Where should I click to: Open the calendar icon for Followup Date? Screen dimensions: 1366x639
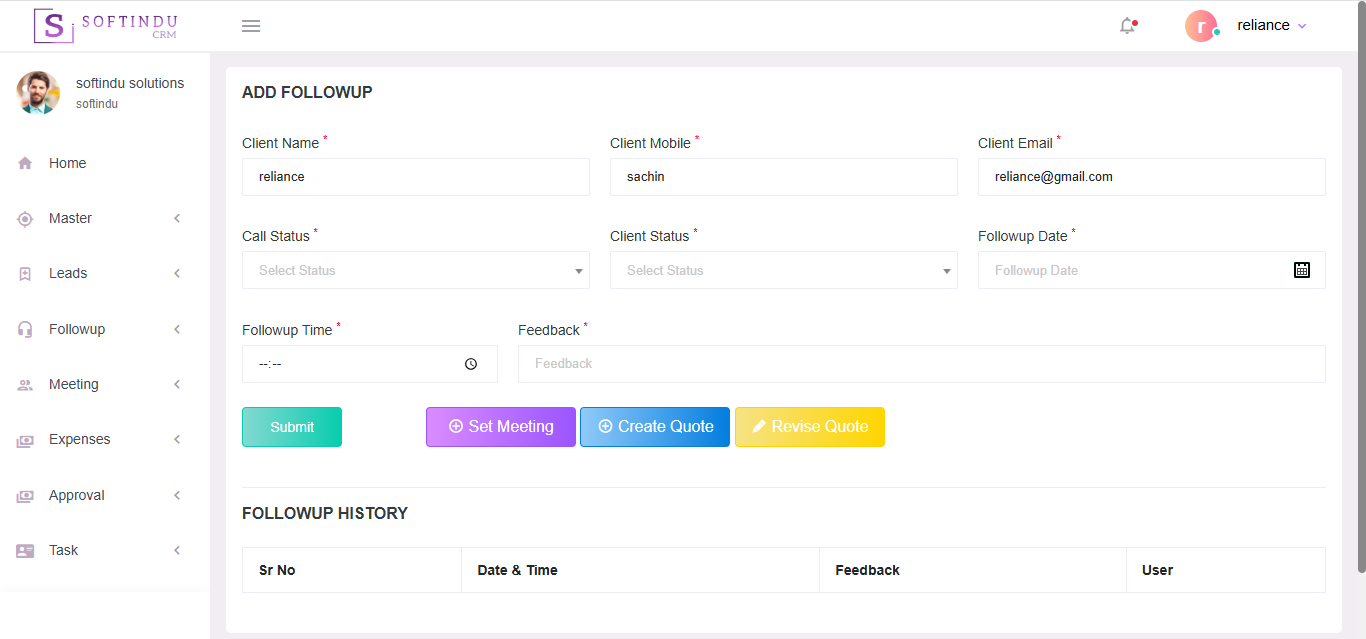1301,269
